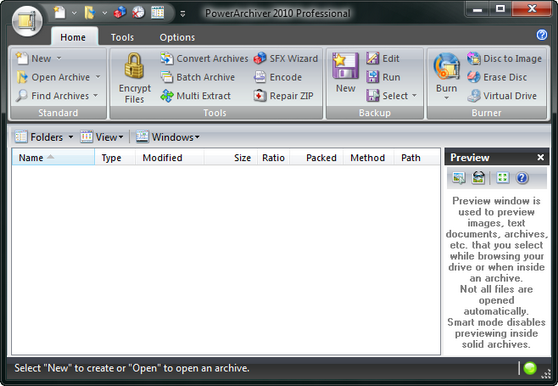Click Erase Disc tool

497,77
